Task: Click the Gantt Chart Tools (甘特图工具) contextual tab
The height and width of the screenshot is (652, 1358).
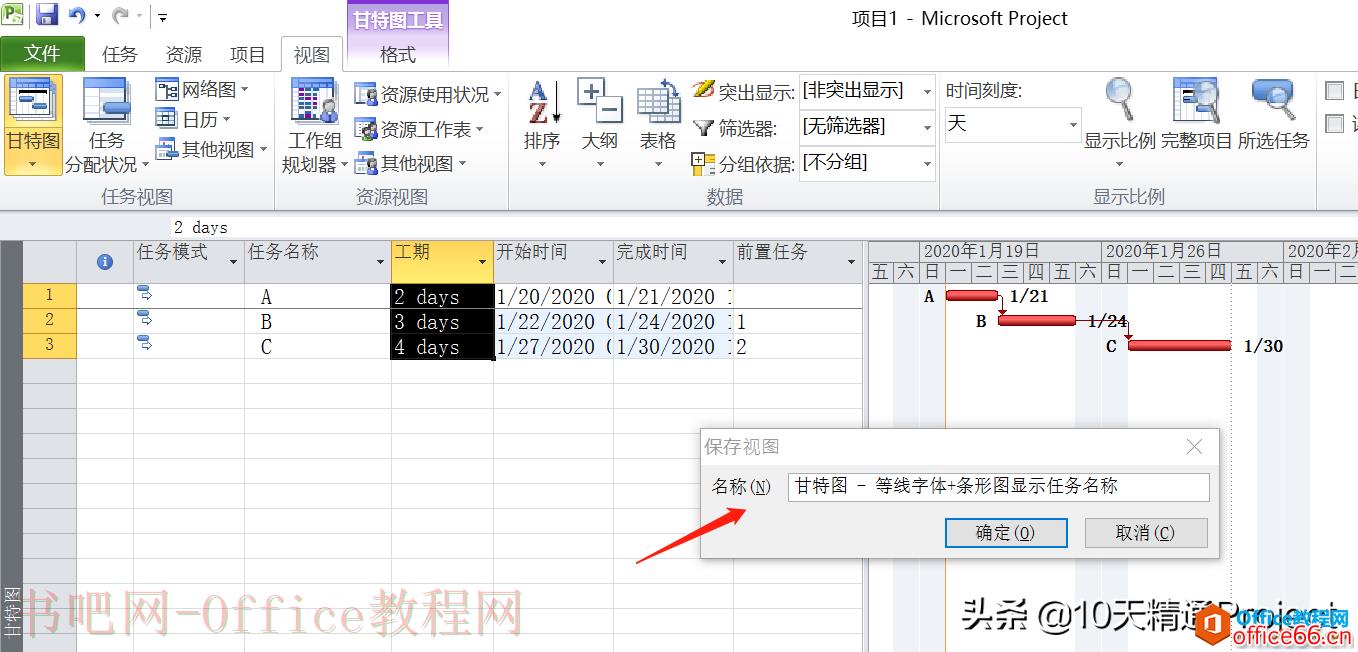Action: pos(398,19)
